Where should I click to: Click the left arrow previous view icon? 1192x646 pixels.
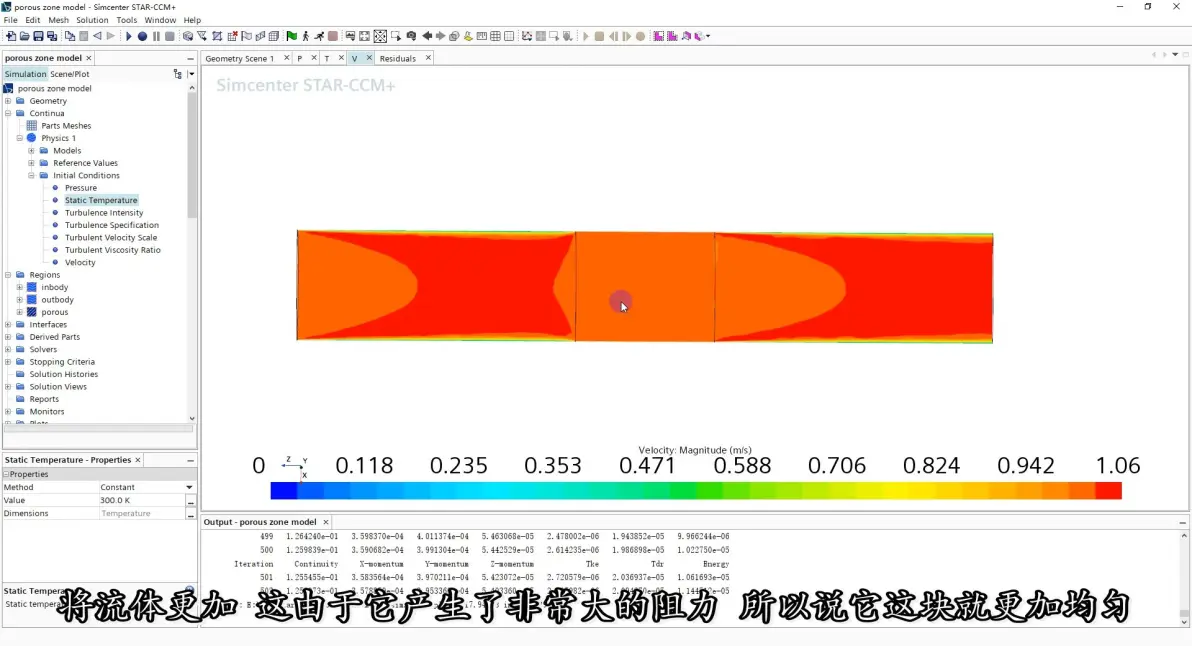[x=426, y=36]
